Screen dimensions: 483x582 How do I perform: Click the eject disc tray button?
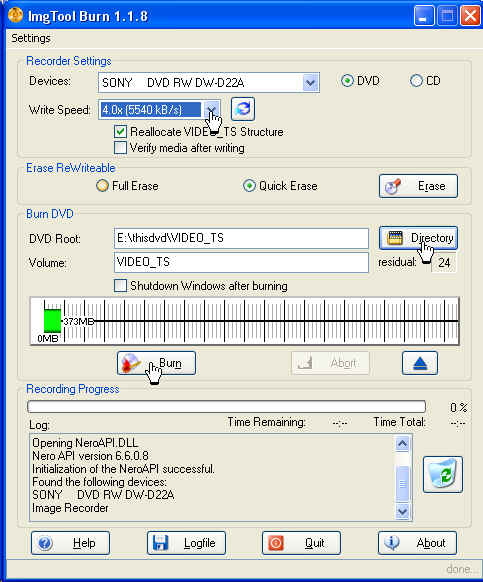[420, 363]
